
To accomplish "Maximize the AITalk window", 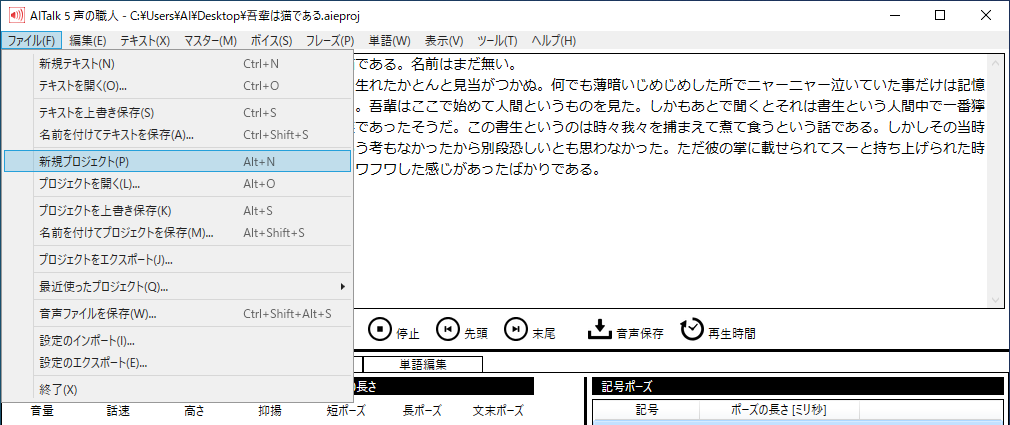I will 940,15.
